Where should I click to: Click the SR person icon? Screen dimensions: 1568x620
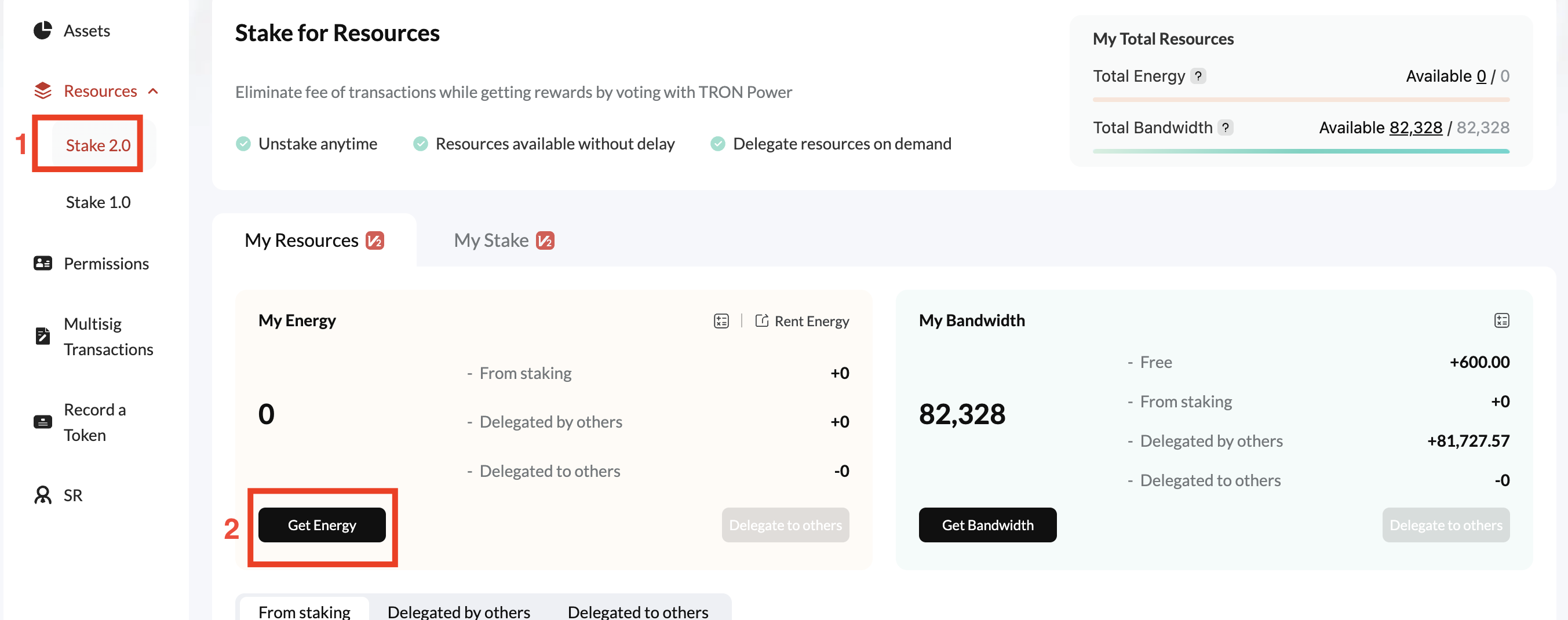point(43,495)
